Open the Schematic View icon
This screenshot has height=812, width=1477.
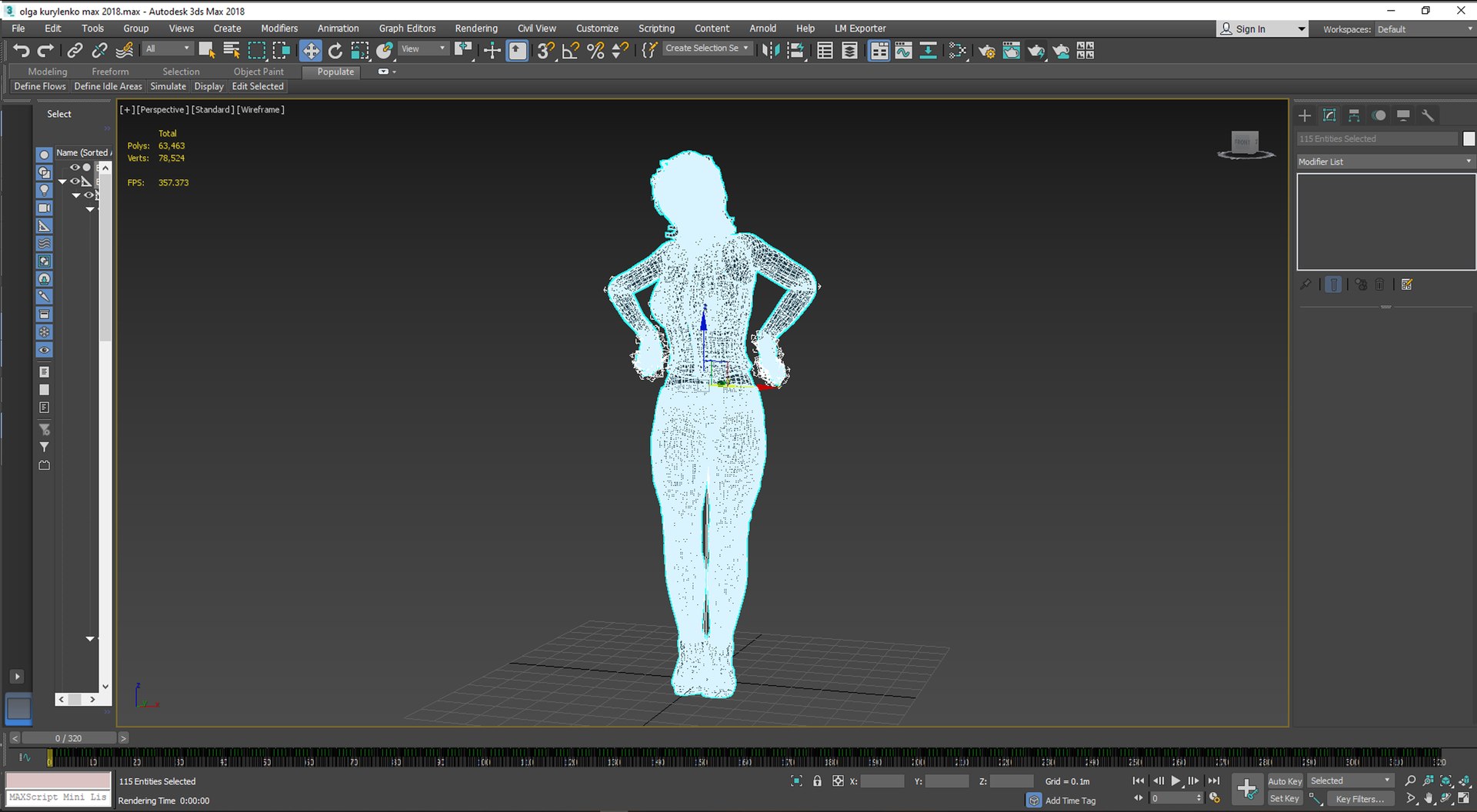tap(929, 51)
